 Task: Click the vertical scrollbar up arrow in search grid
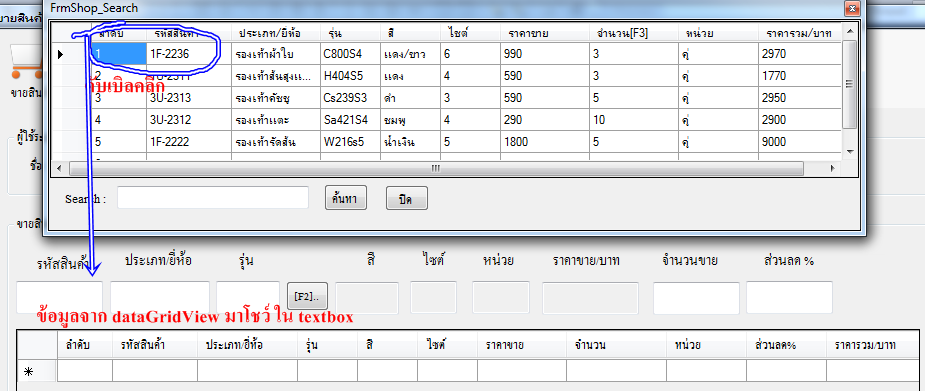click(x=849, y=31)
